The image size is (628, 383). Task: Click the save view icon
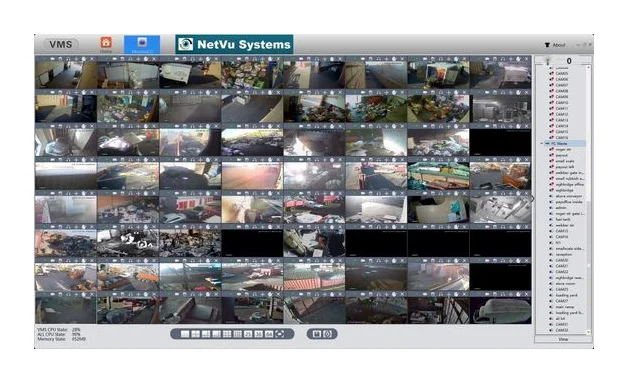317,334
